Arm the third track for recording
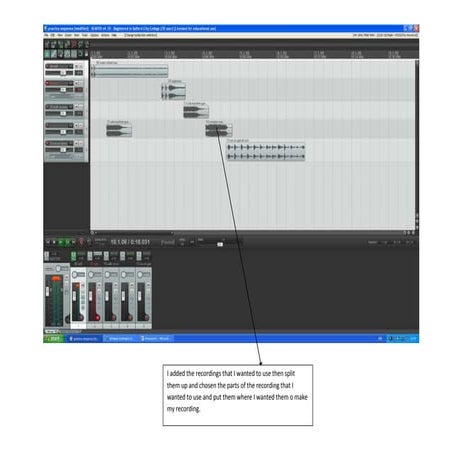This screenshot has height=453, width=453. click(47, 107)
